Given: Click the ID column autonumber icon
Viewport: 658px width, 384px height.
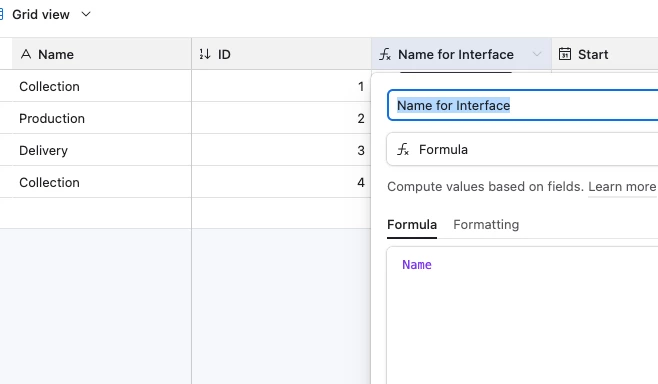Looking at the screenshot, I should (x=205, y=54).
